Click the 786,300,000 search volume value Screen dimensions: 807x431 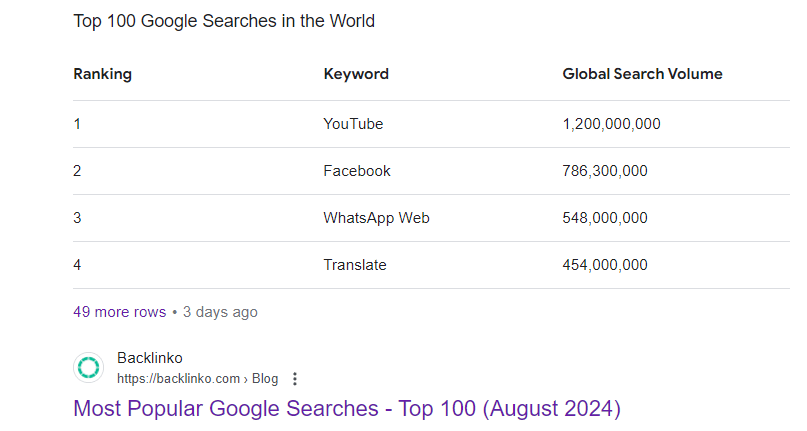click(x=605, y=171)
